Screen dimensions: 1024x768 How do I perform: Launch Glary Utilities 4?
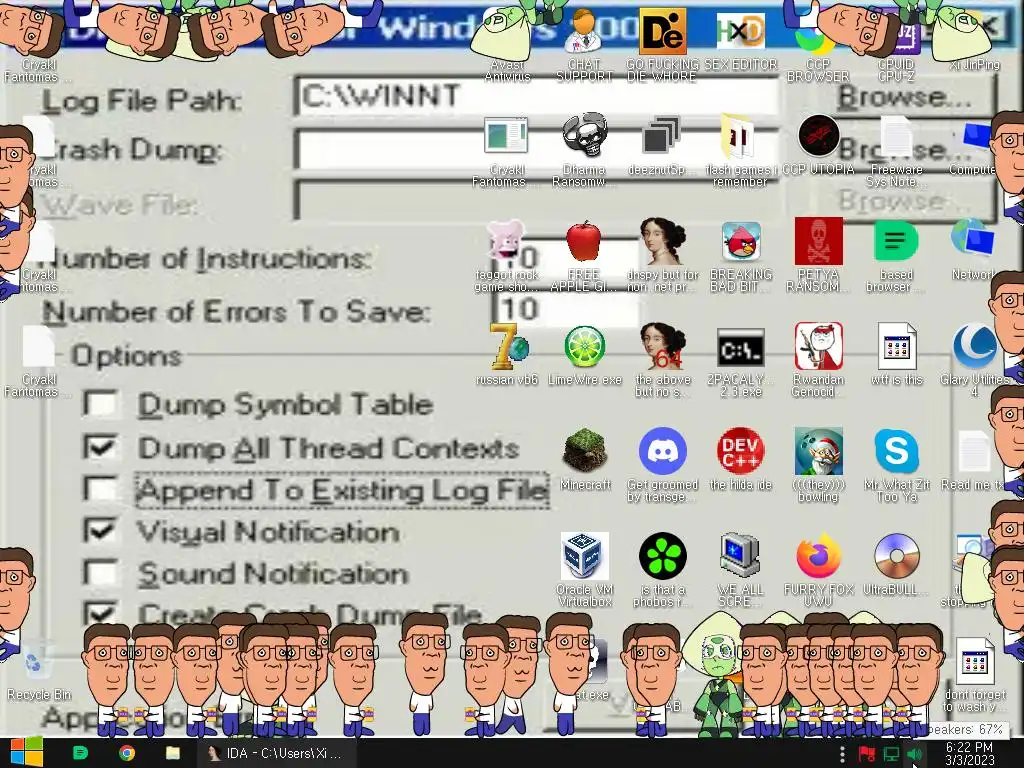[x=974, y=346]
